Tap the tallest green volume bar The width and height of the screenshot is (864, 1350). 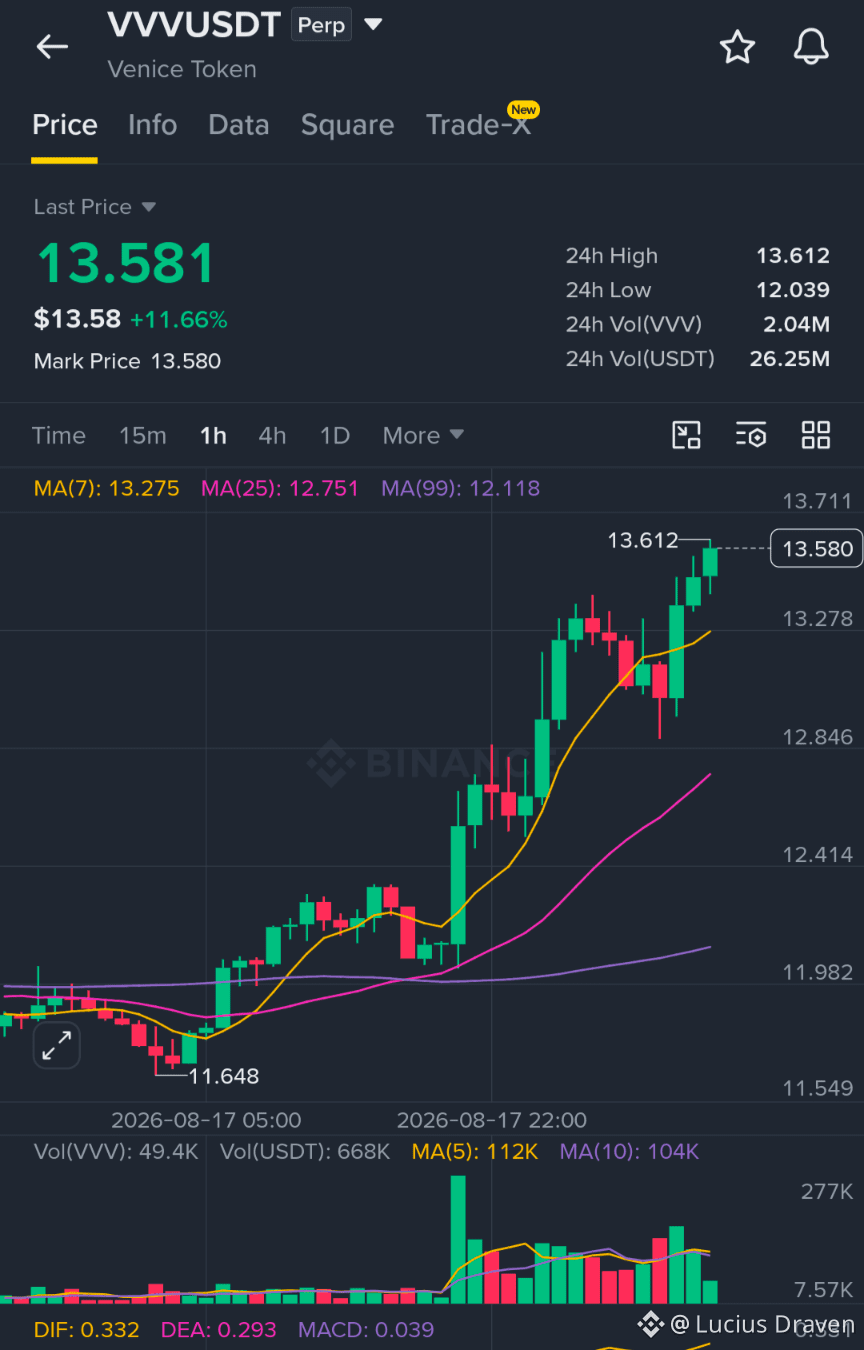tap(458, 1239)
